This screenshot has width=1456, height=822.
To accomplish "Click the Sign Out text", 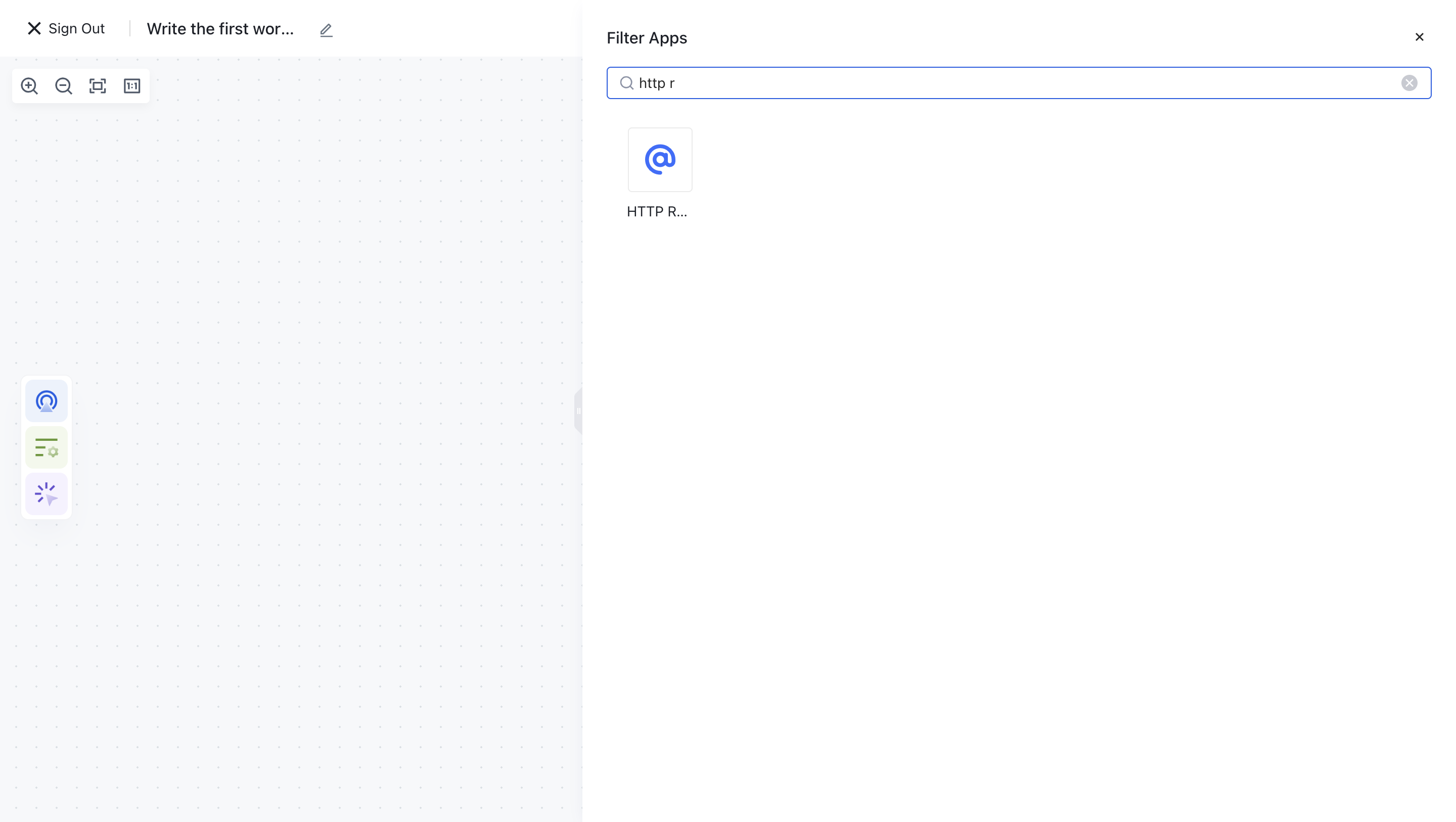I will point(76,28).
